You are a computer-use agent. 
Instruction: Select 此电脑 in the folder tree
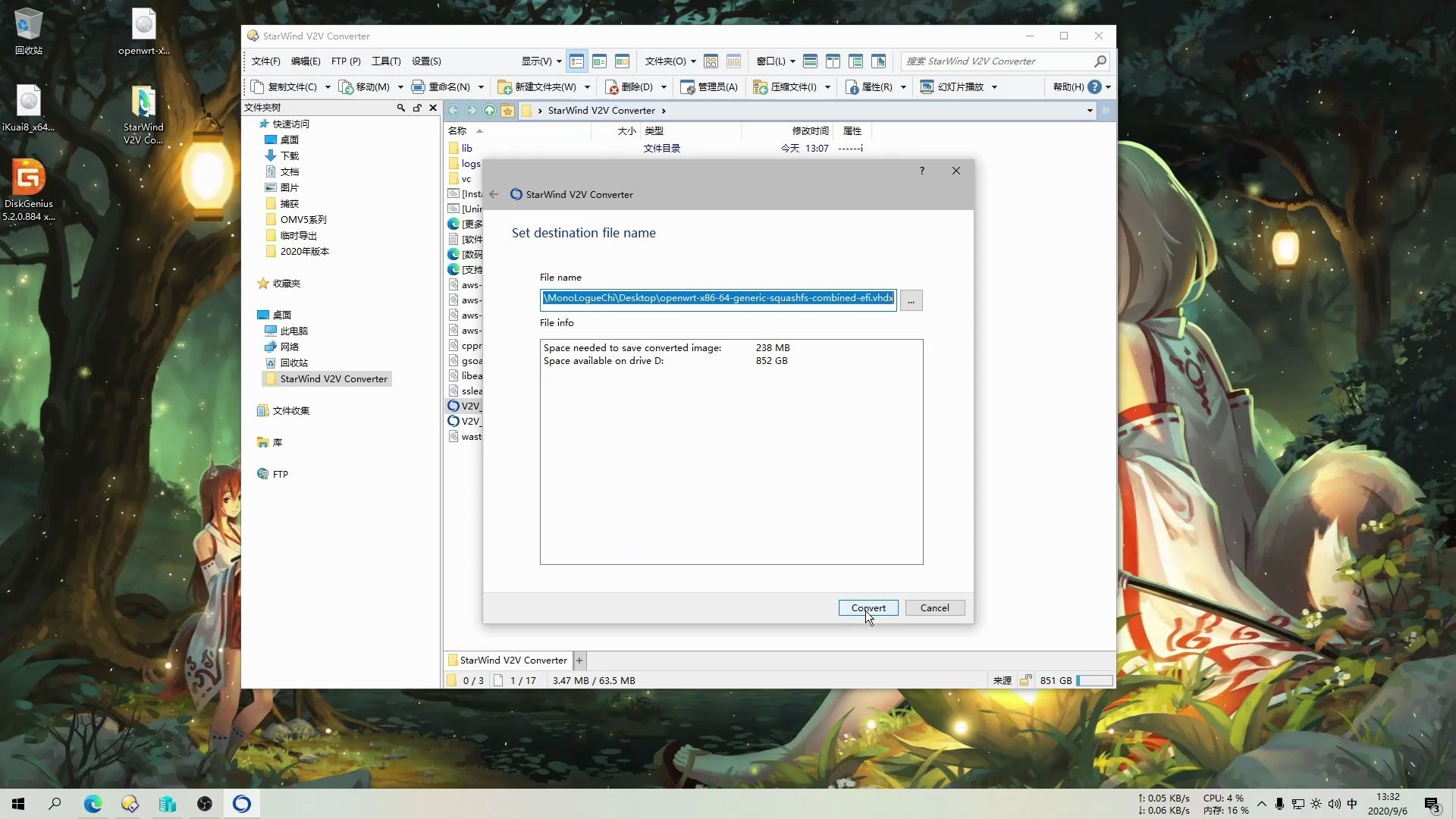(x=293, y=331)
